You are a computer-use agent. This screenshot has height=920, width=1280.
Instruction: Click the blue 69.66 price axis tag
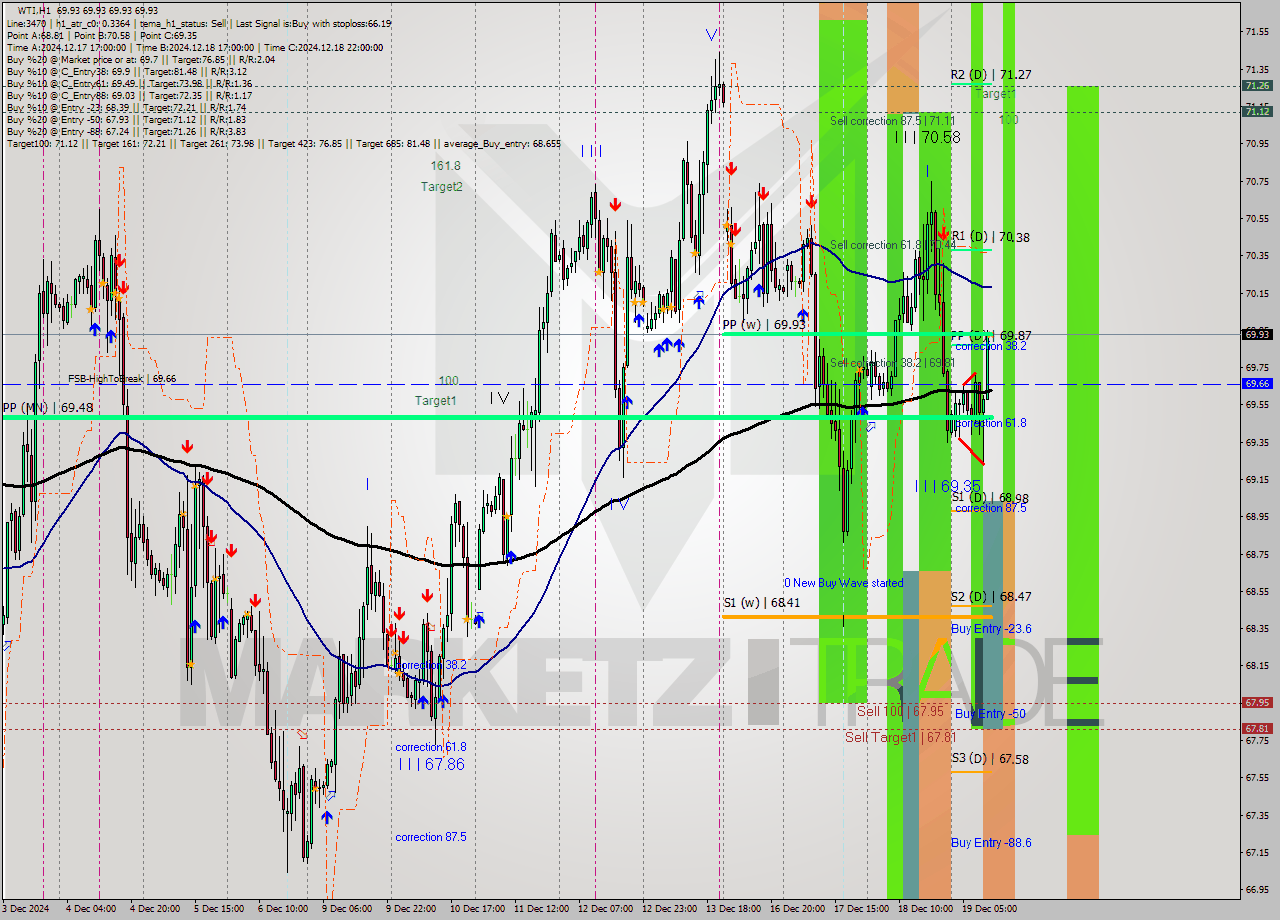click(1257, 384)
